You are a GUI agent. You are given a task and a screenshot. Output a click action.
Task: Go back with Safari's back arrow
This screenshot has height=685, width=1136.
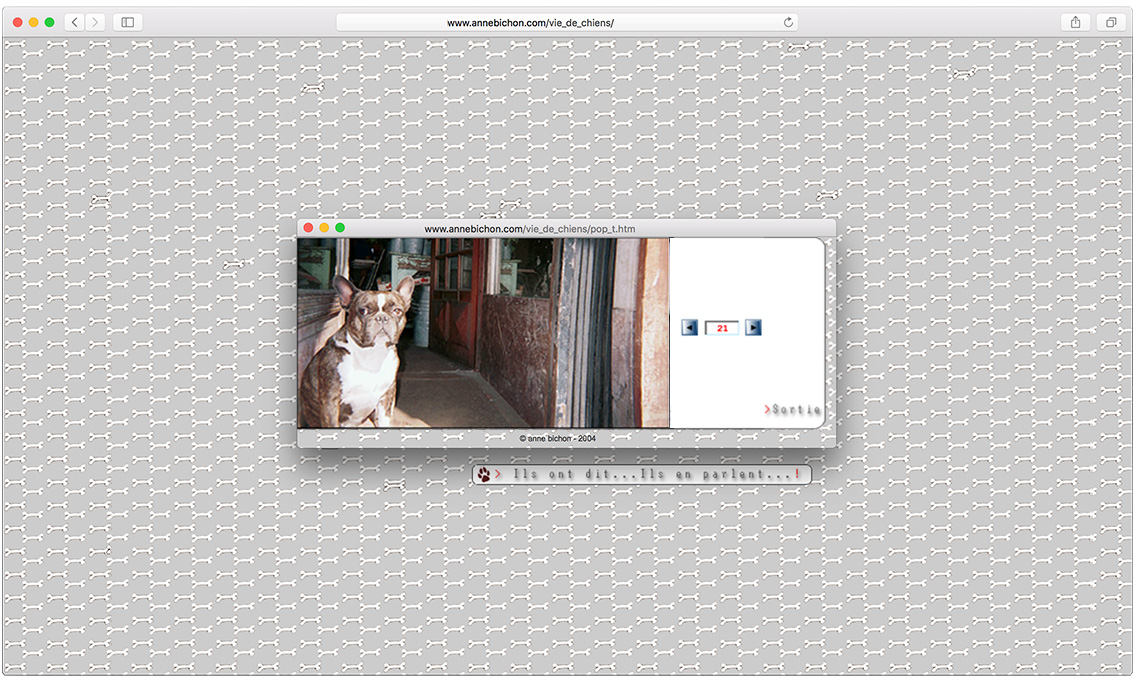pyautogui.click(x=75, y=22)
